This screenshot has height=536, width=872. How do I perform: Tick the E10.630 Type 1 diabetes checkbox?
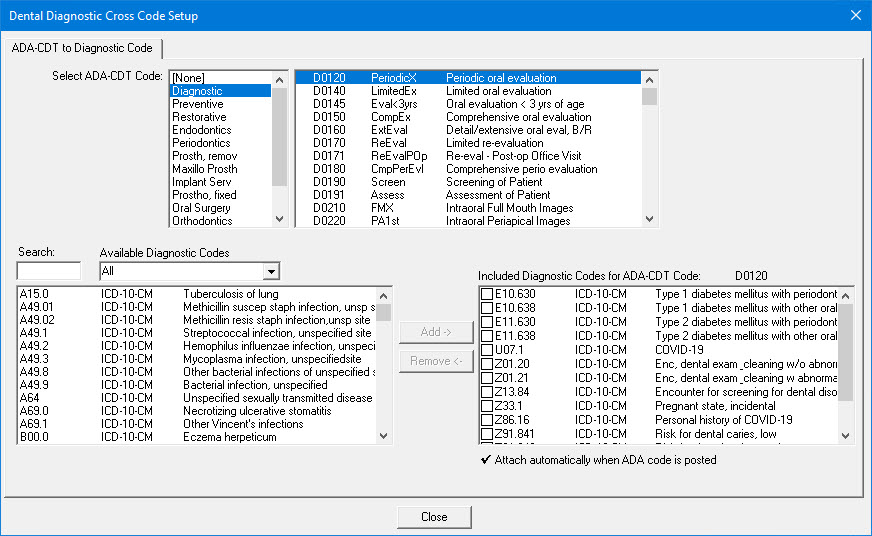487,294
